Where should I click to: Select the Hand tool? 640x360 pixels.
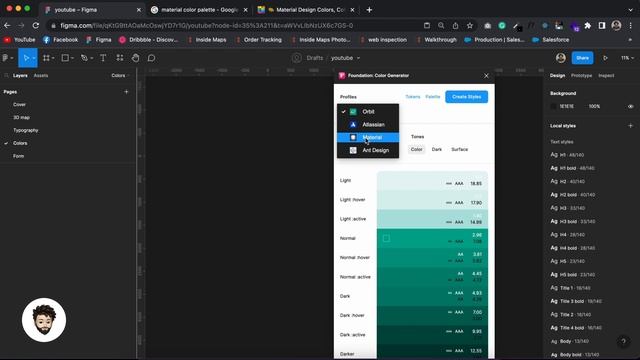pyautogui.click(x=136, y=58)
